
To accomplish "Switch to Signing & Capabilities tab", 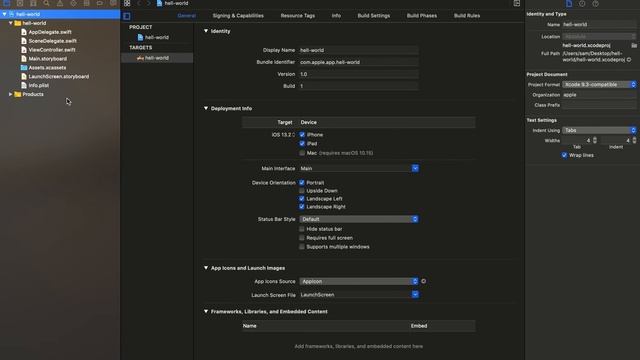I will (x=238, y=16).
